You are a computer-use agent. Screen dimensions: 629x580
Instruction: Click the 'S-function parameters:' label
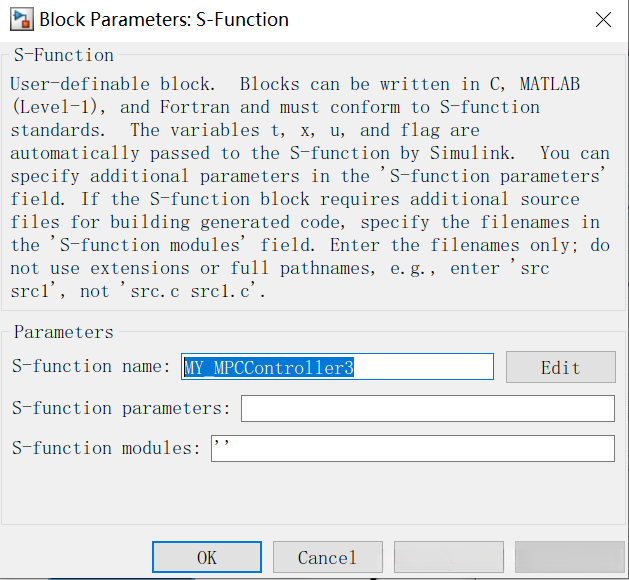121,408
